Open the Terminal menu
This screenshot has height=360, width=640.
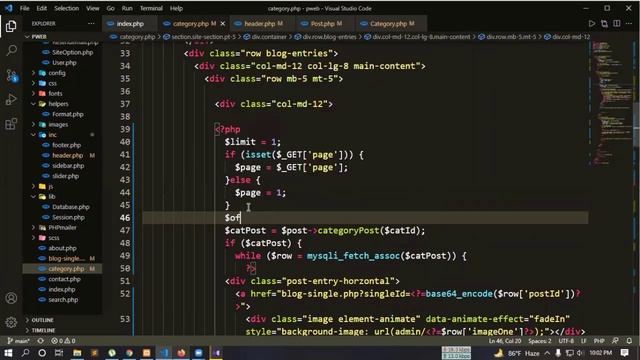click(x=151, y=8)
